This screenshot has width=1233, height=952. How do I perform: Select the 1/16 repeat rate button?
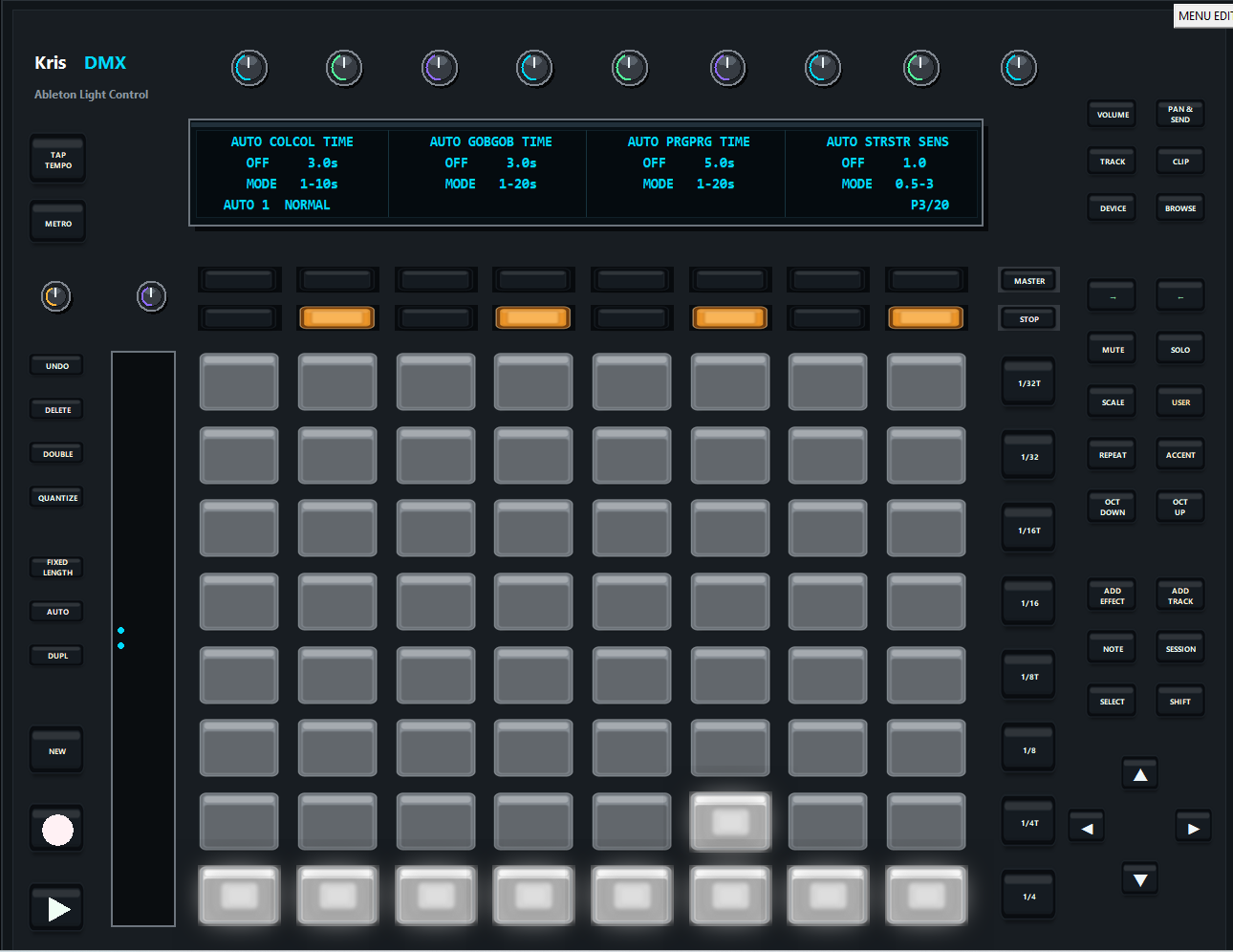1028,603
